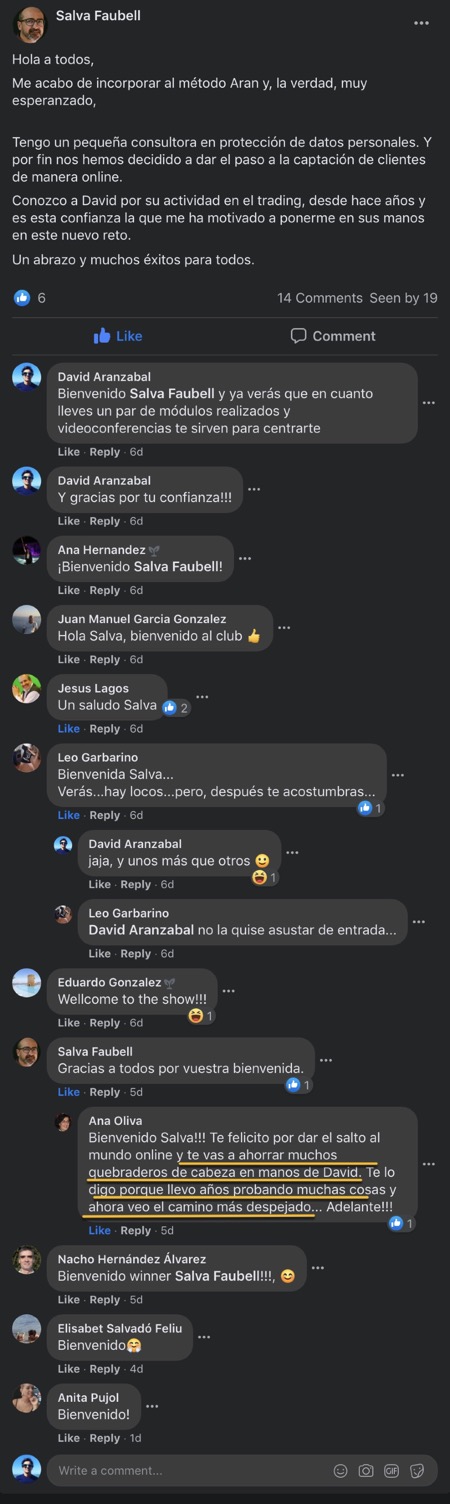This screenshot has width=450, height=1504.
Task: Open Salva Faubell's profile picture in header
Action: click(x=29, y=22)
